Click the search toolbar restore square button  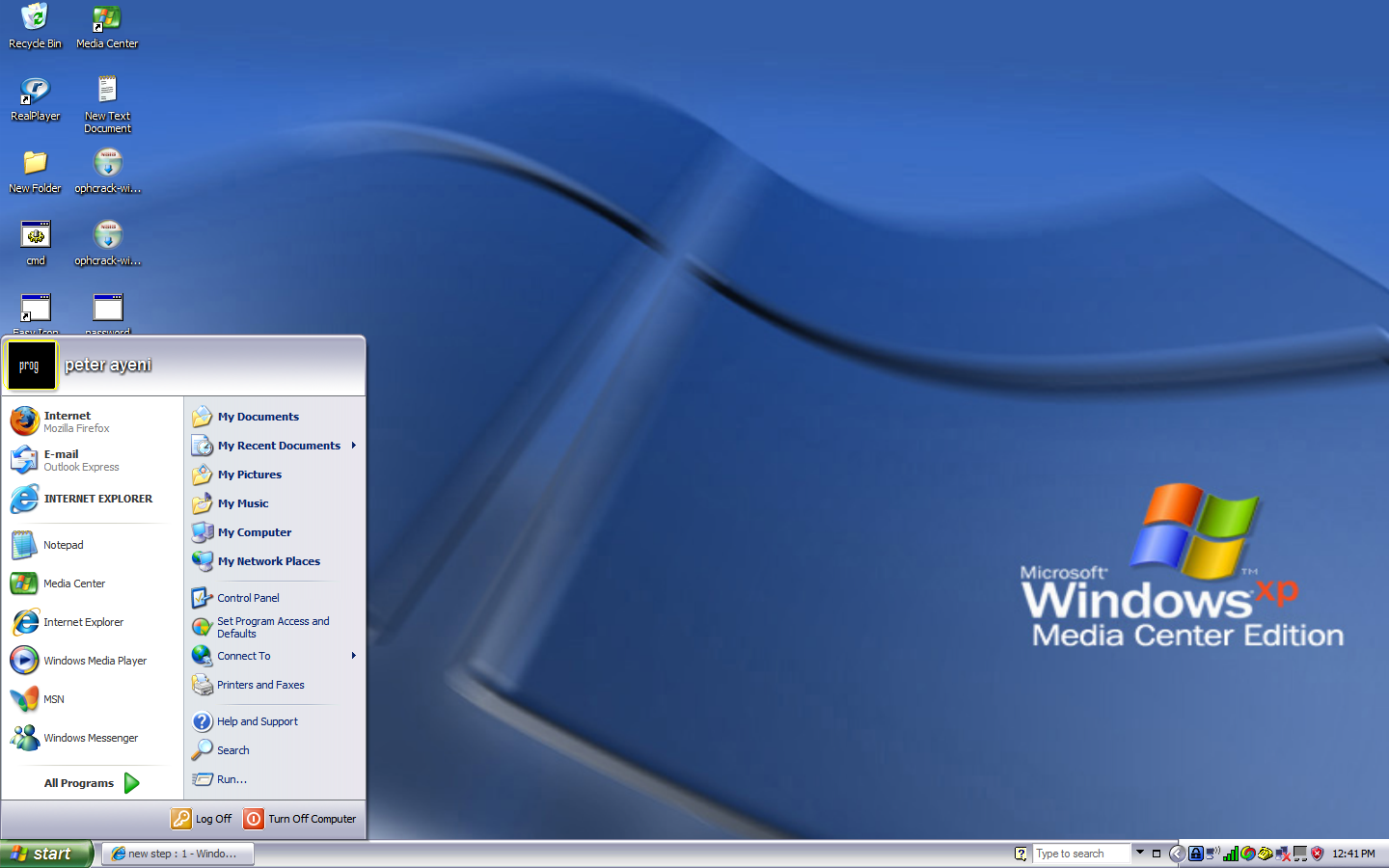click(1157, 854)
